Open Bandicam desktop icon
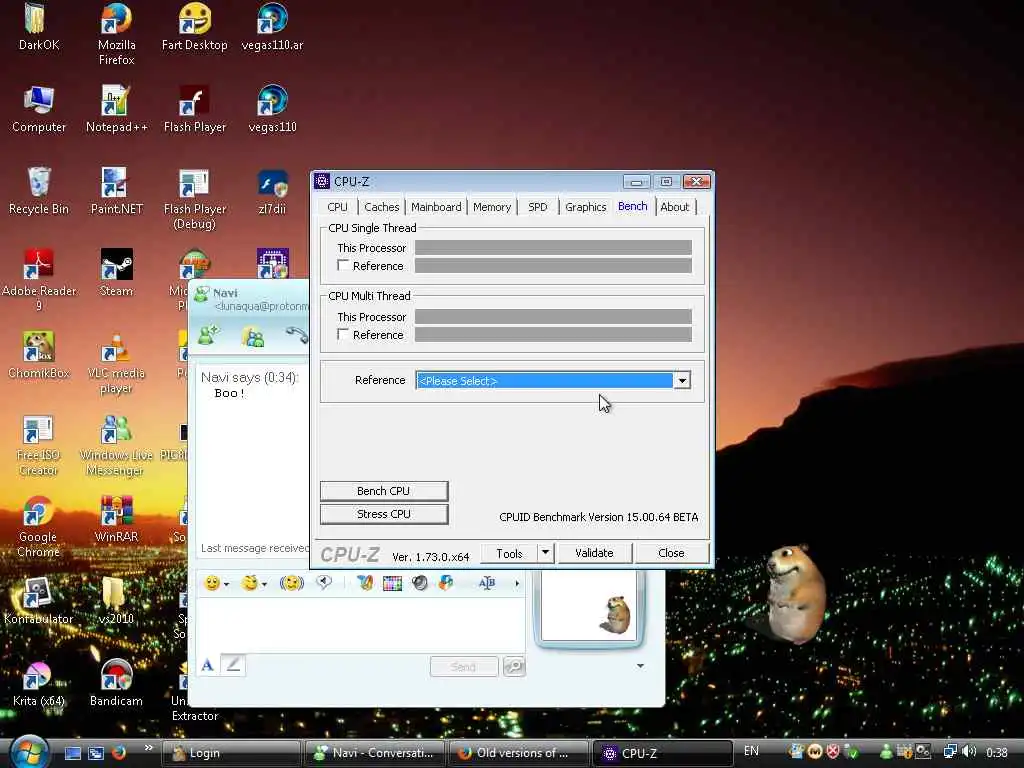 tap(116, 682)
